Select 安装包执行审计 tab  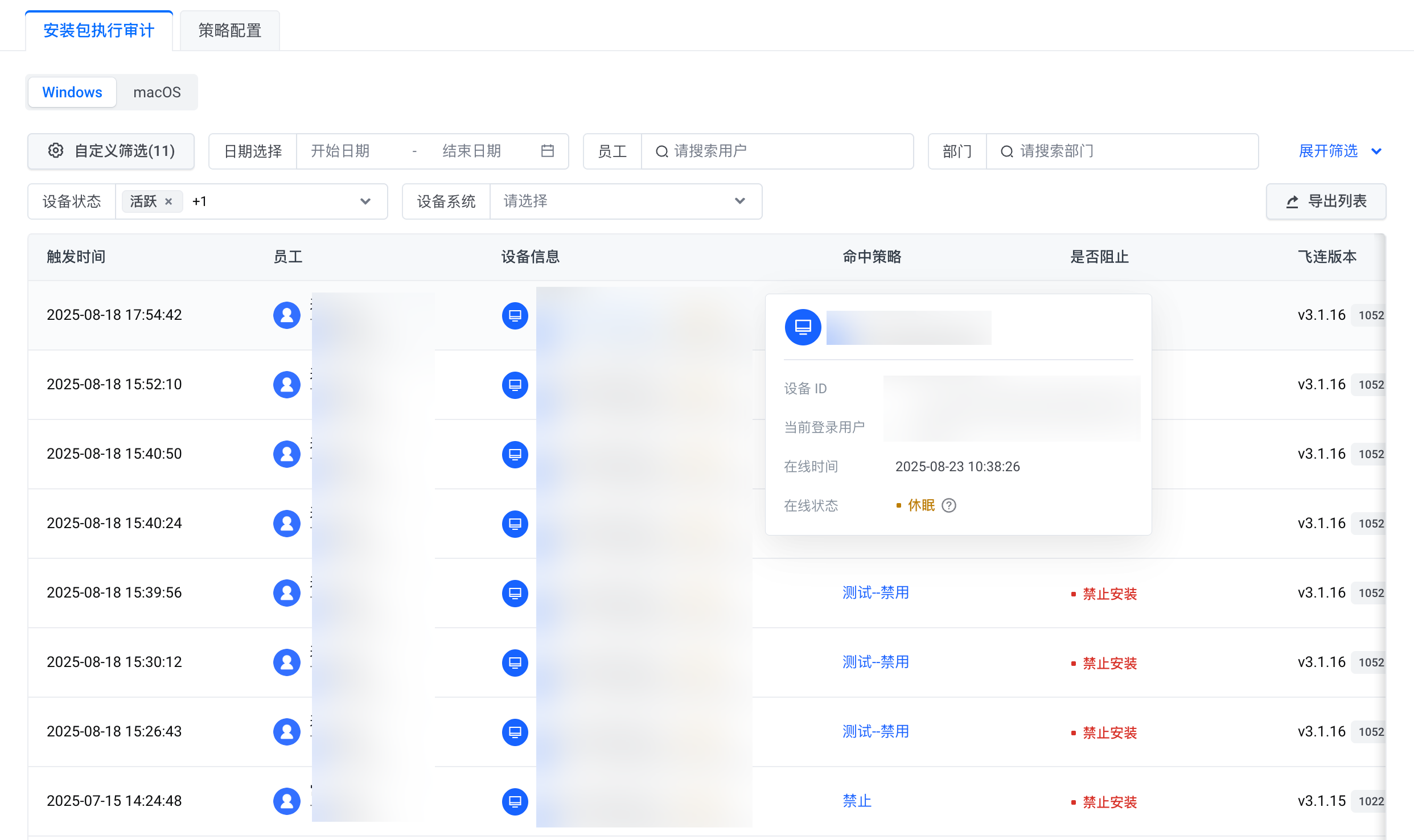pos(98,30)
